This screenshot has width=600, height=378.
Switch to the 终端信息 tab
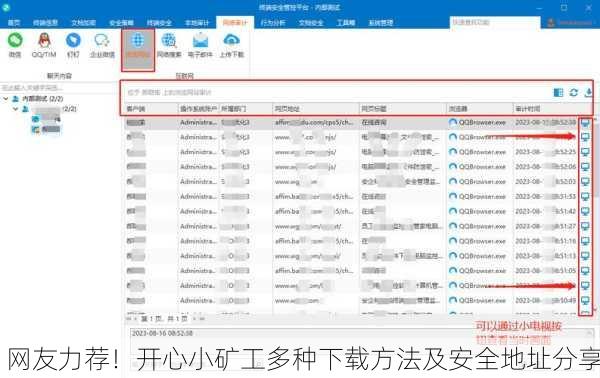click(x=45, y=23)
